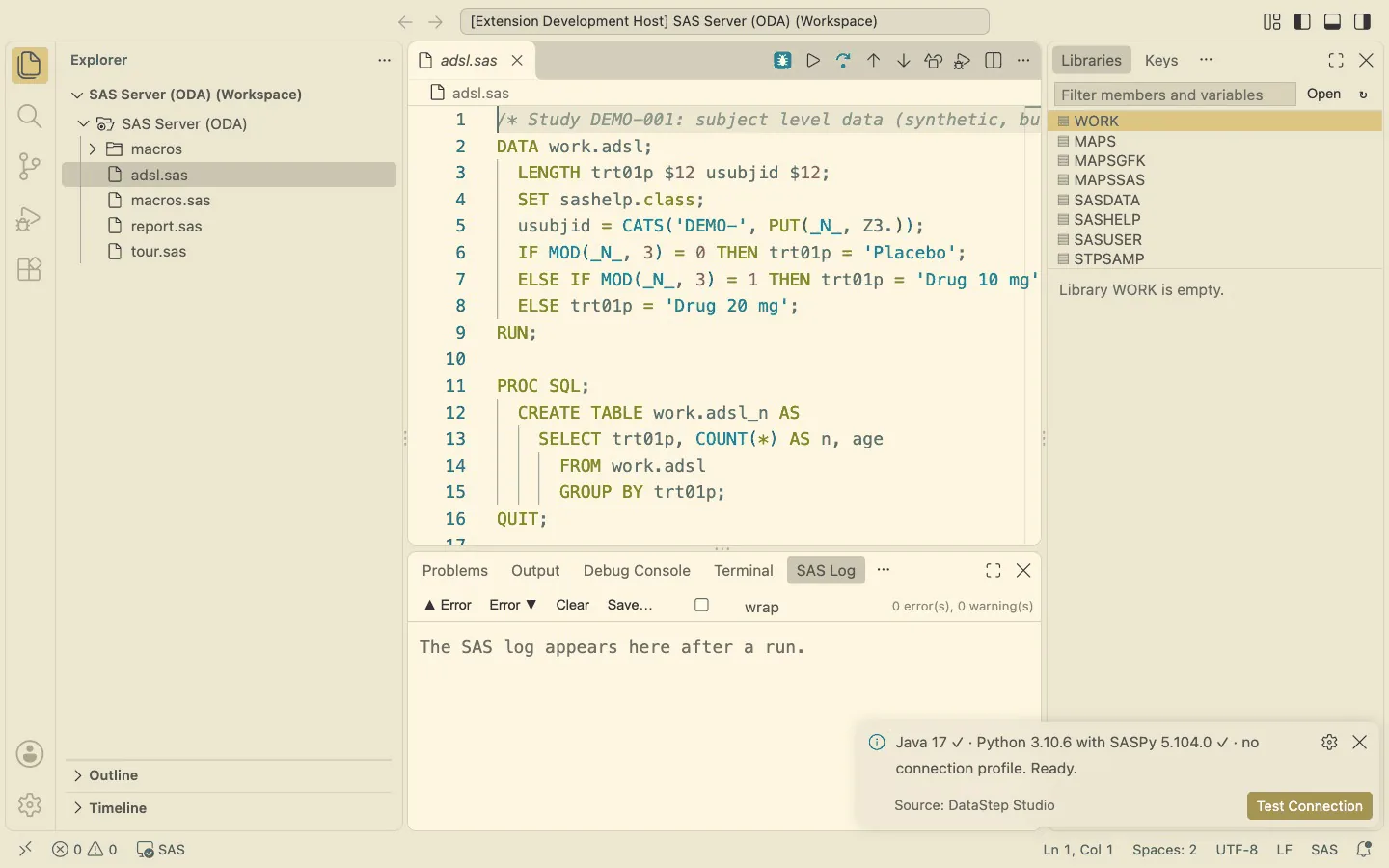Open the Explorer view in activity bar
The image size is (1389, 868).
(x=30, y=66)
